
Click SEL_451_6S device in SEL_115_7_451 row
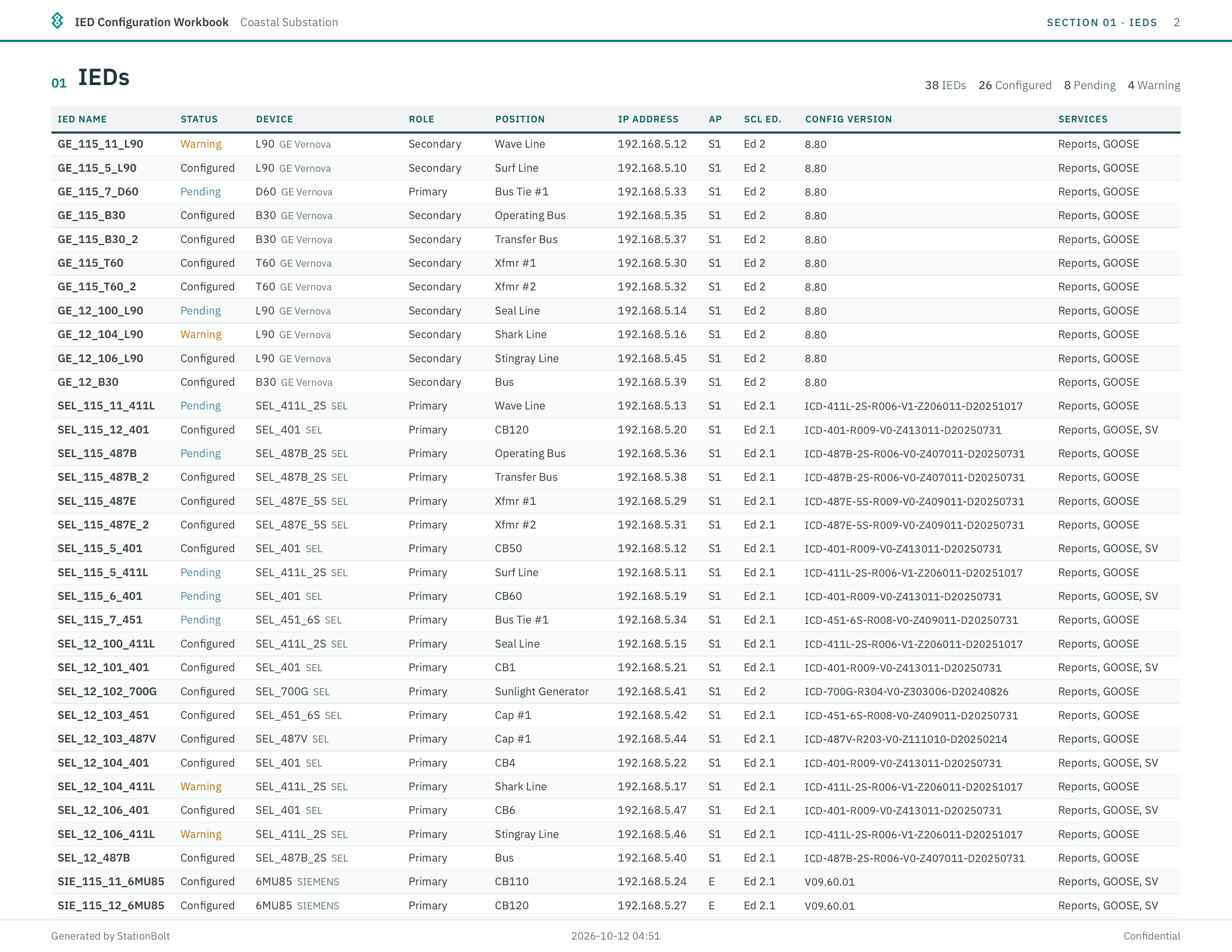(x=288, y=620)
